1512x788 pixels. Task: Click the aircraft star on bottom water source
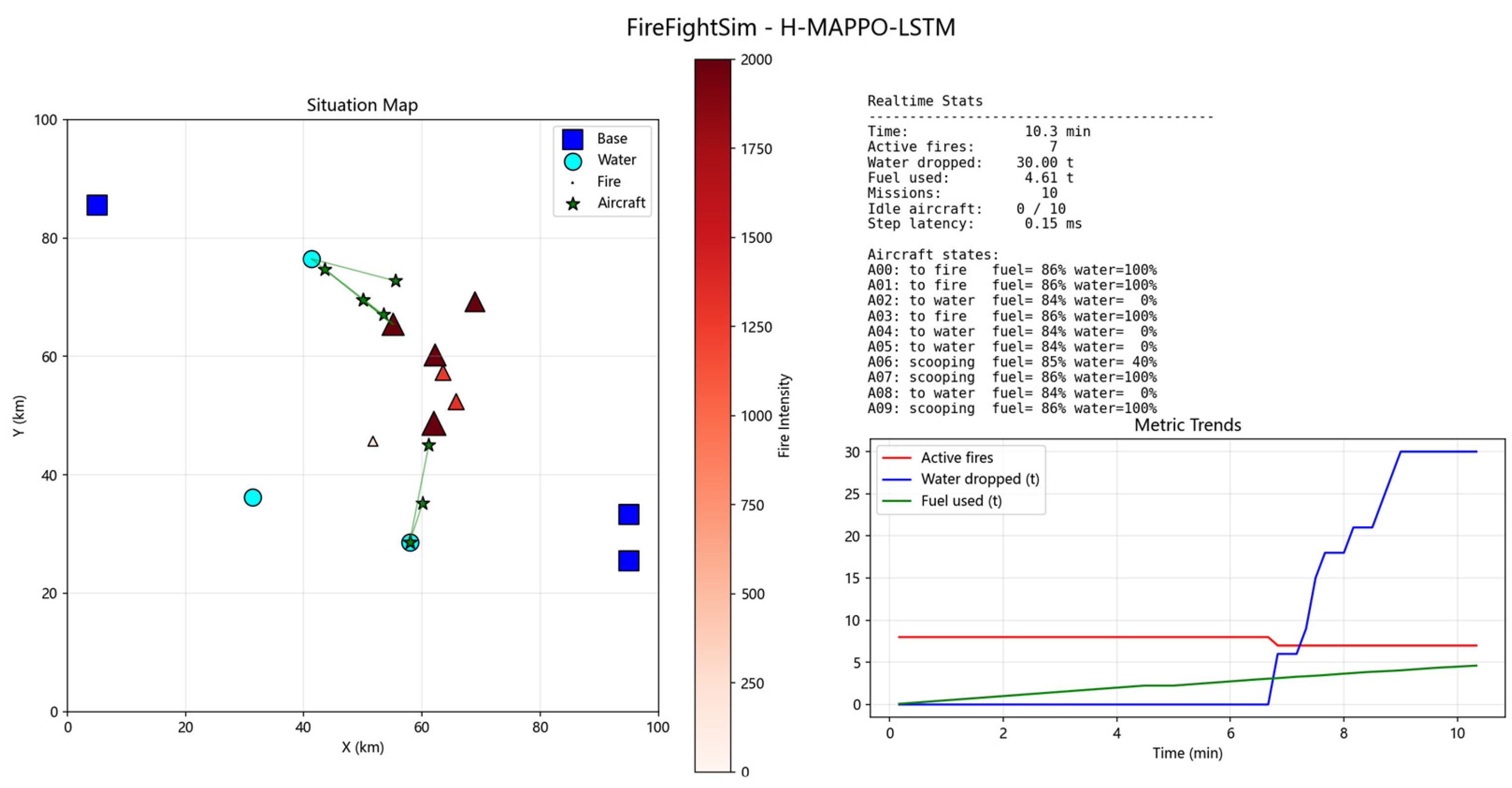[x=410, y=543]
